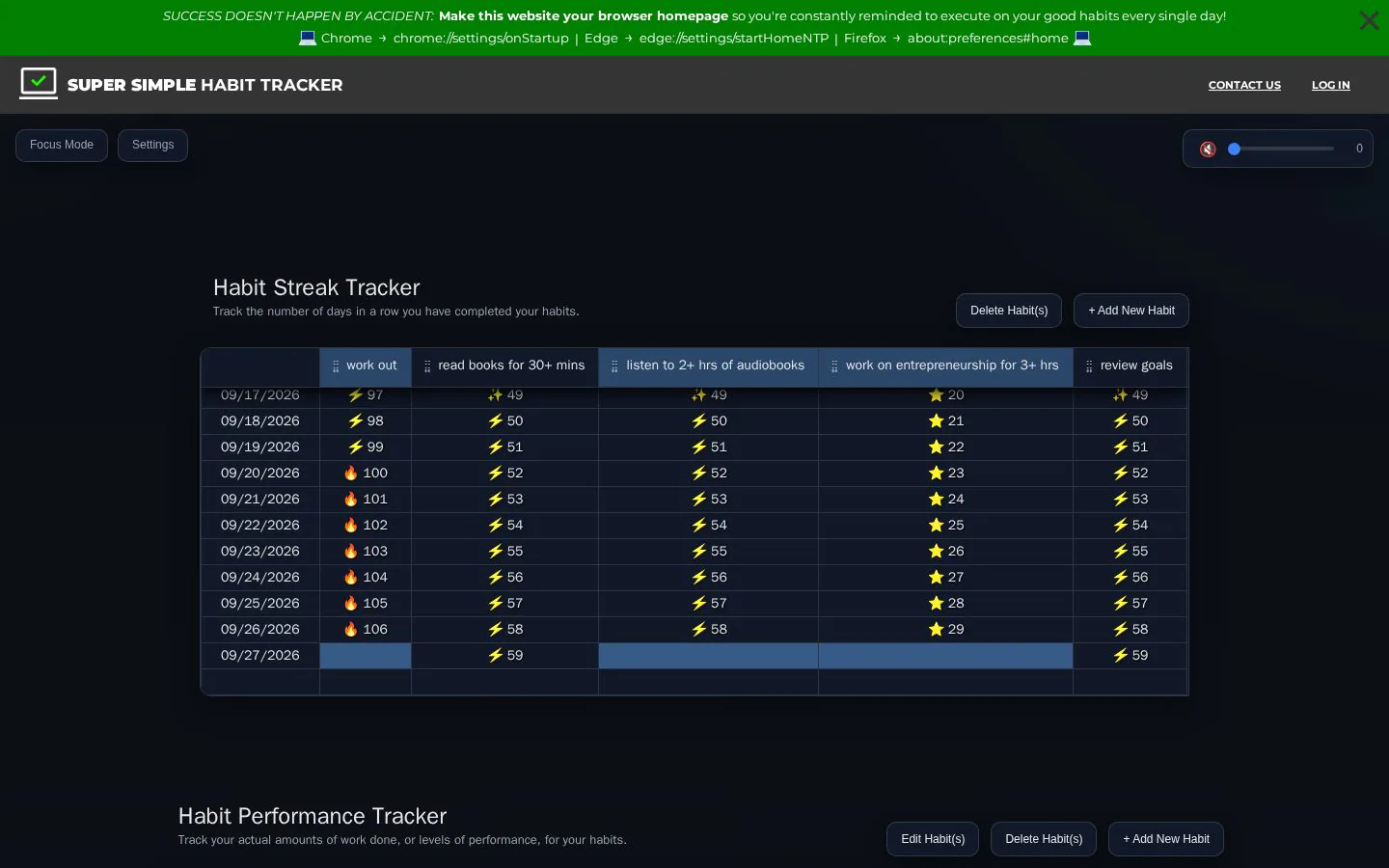Click the entrepreneurship streak cell showing 29

pyautogui.click(x=946, y=630)
